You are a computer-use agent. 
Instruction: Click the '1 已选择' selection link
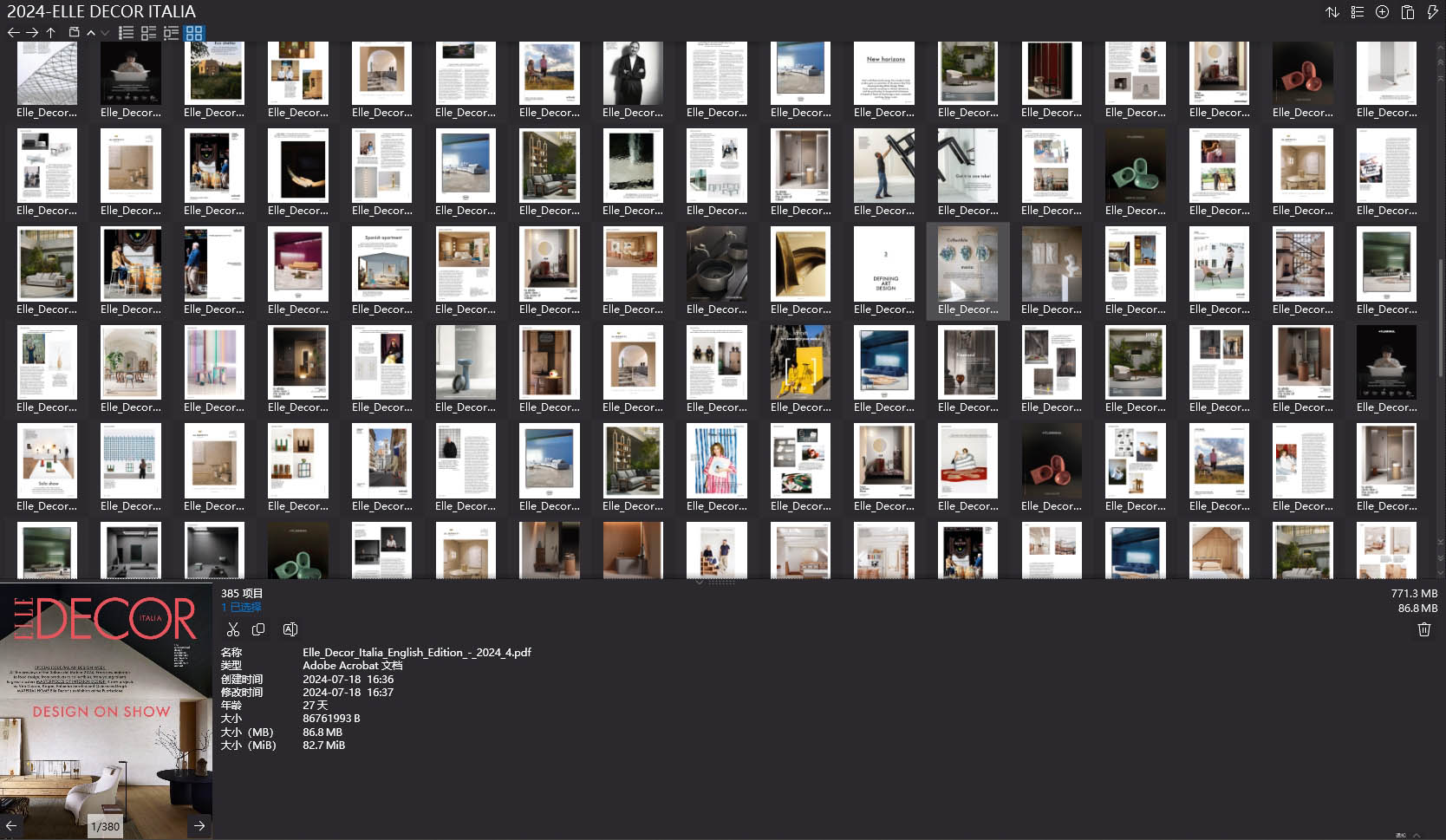coord(241,607)
